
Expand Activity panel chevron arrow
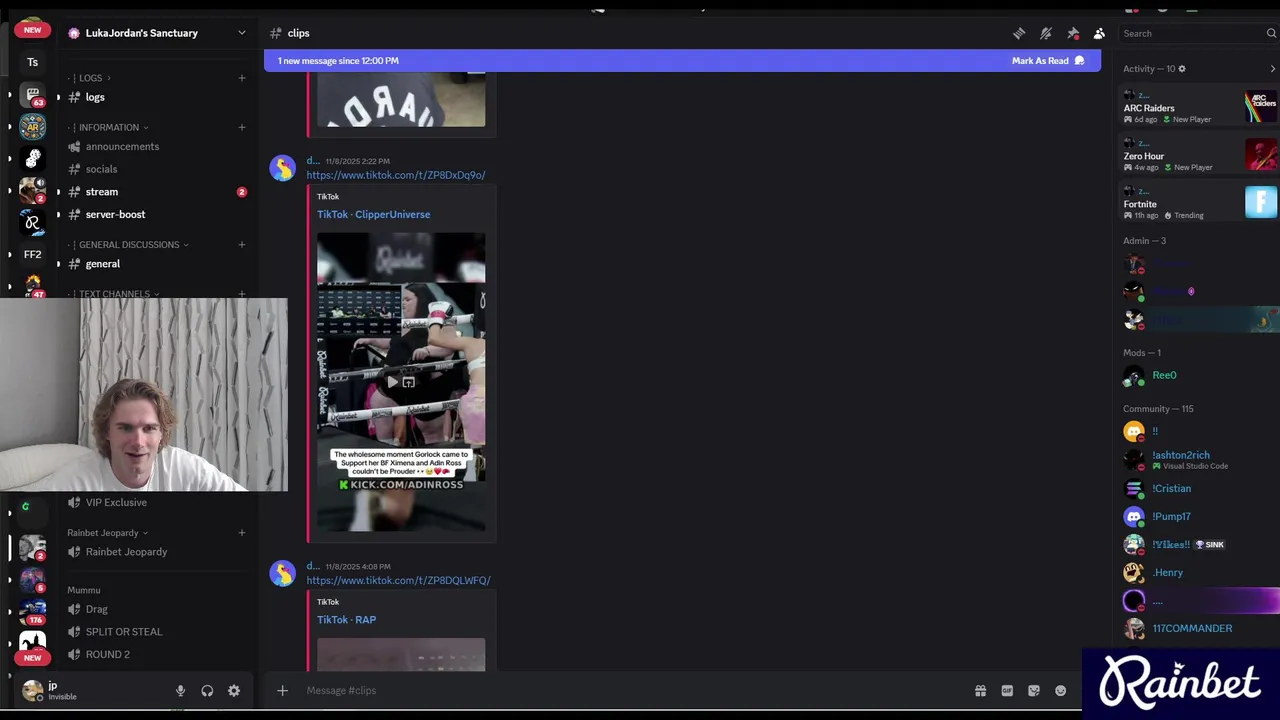(x=1272, y=69)
